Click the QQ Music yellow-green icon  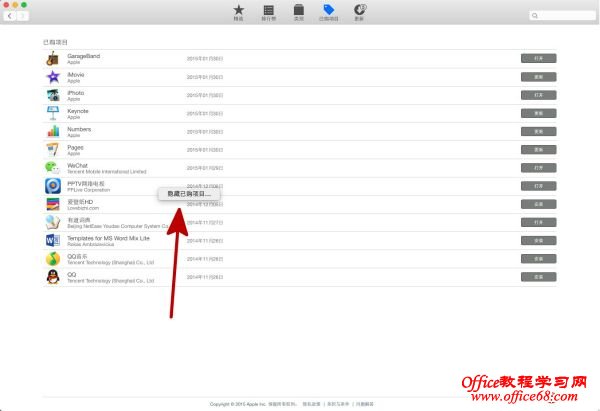click(x=53, y=259)
